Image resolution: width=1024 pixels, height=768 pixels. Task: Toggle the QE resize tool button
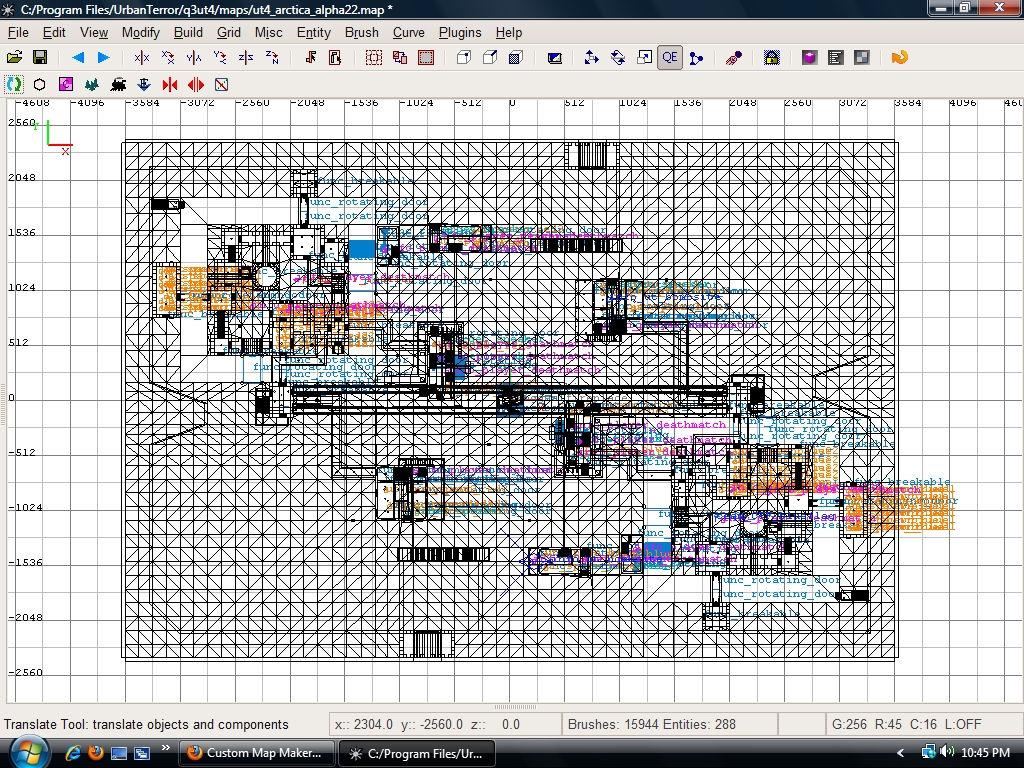click(669, 58)
